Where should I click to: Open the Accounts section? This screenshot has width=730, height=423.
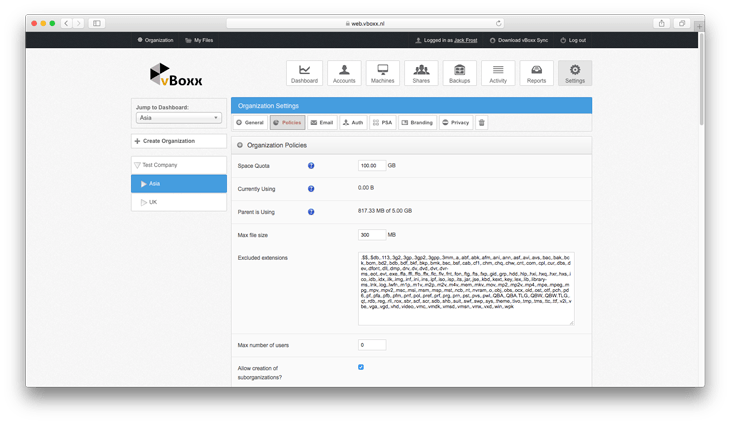343,73
